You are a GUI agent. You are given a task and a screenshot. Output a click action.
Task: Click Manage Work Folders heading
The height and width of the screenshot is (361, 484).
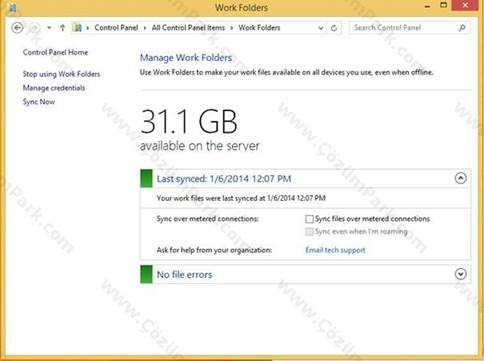(x=186, y=58)
